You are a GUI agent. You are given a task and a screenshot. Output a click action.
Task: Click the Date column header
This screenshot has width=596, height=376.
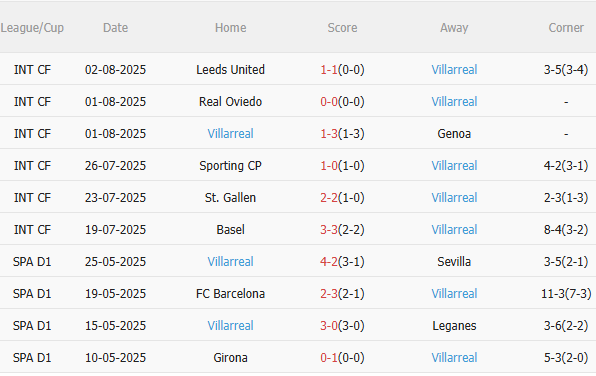pyautogui.click(x=115, y=27)
